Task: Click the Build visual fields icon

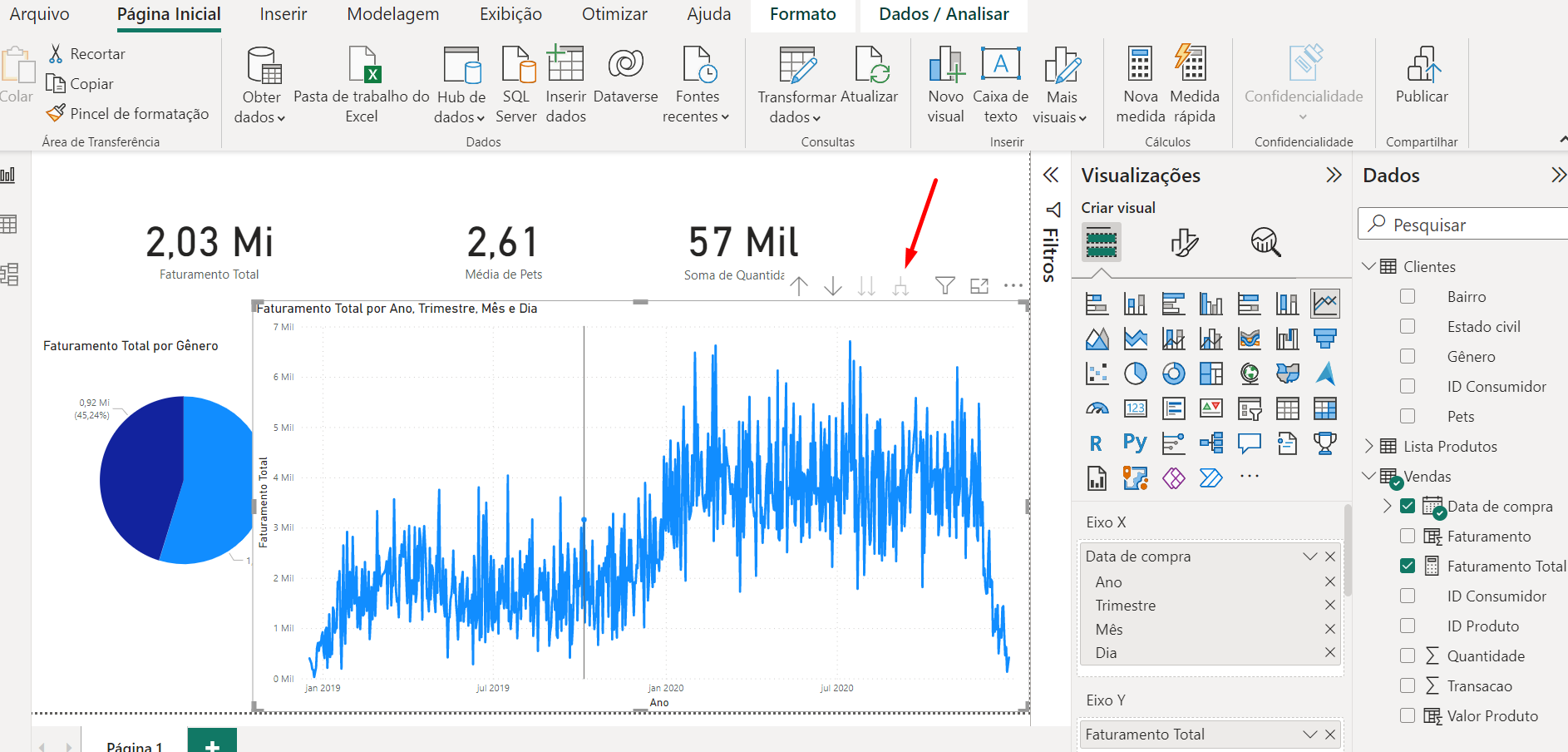Action: coord(1102,242)
